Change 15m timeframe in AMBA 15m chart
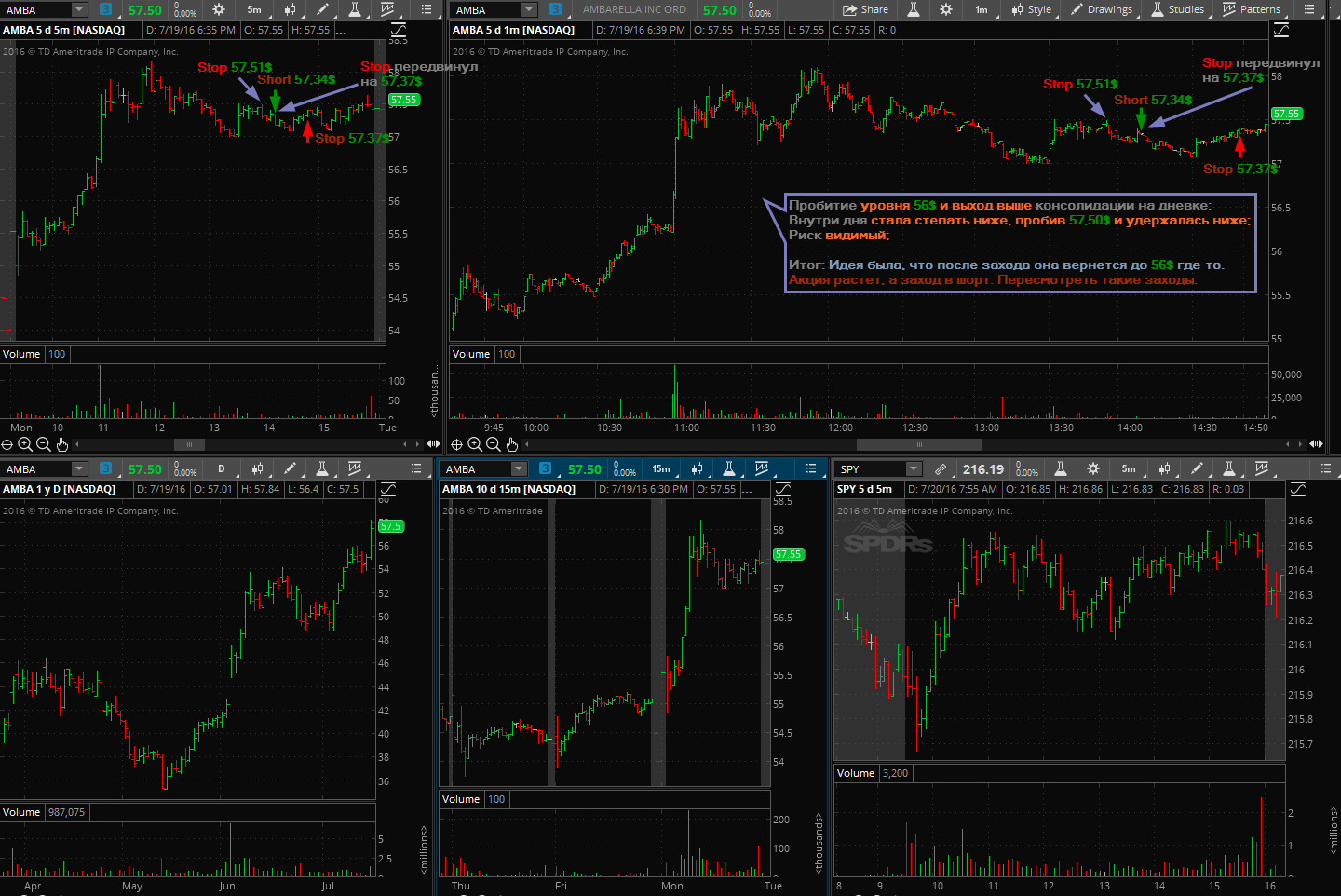1341x896 pixels. [661, 468]
